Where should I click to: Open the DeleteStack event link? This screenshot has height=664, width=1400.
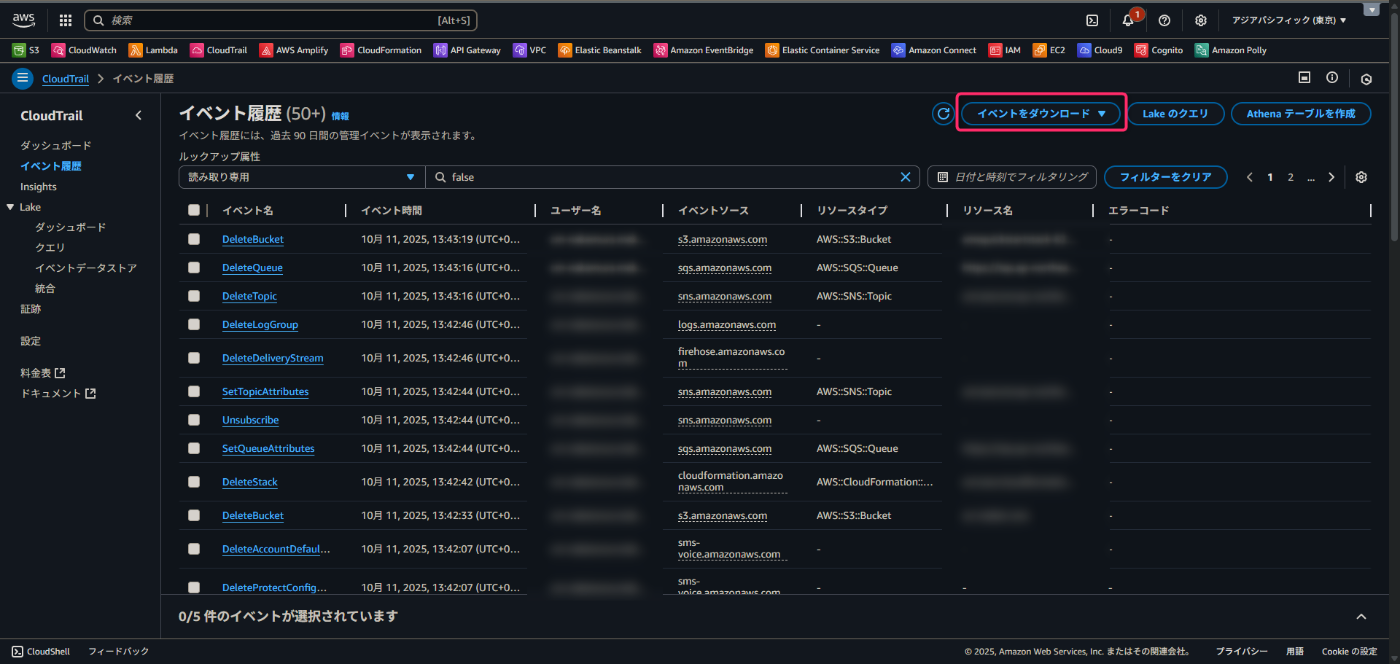point(250,482)
